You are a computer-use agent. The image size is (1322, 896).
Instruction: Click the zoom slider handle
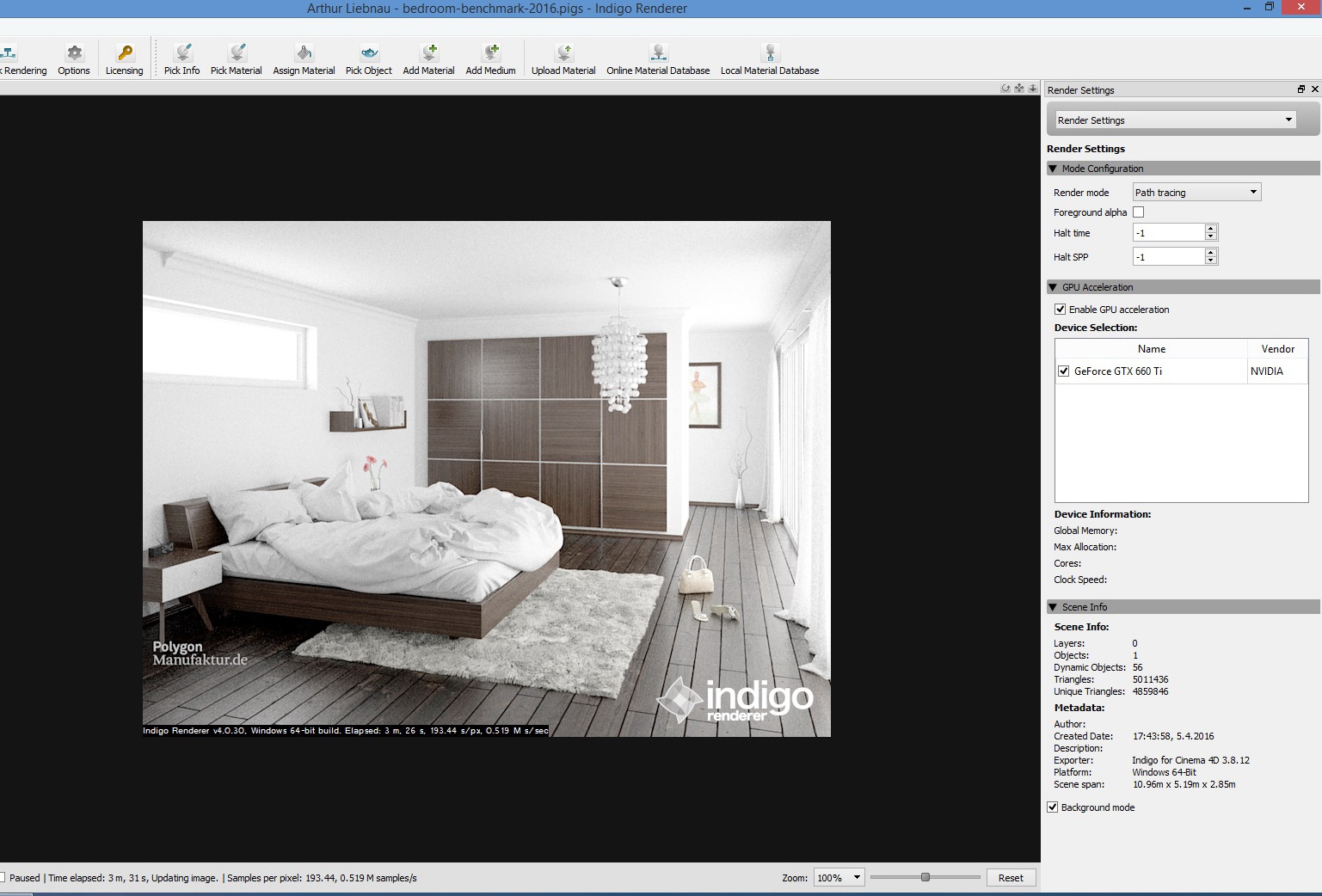[925, 878]
